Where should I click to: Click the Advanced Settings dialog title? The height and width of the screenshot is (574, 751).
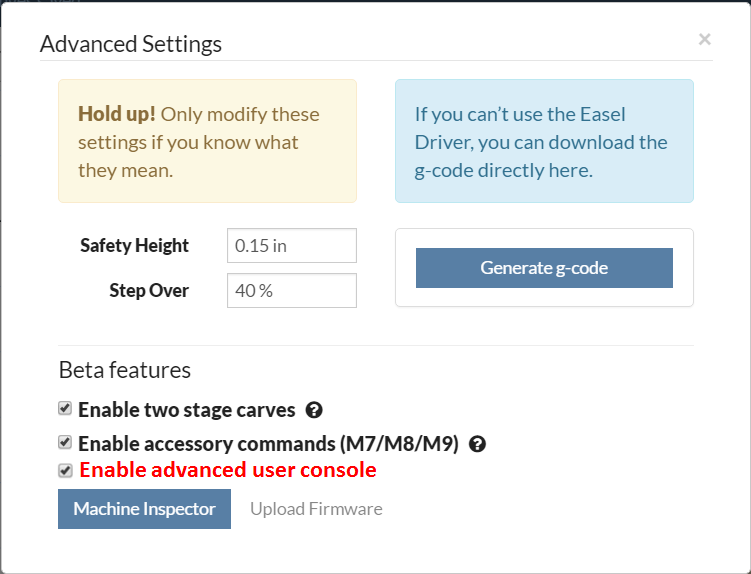pyautogui.click(x=130, y=44)
